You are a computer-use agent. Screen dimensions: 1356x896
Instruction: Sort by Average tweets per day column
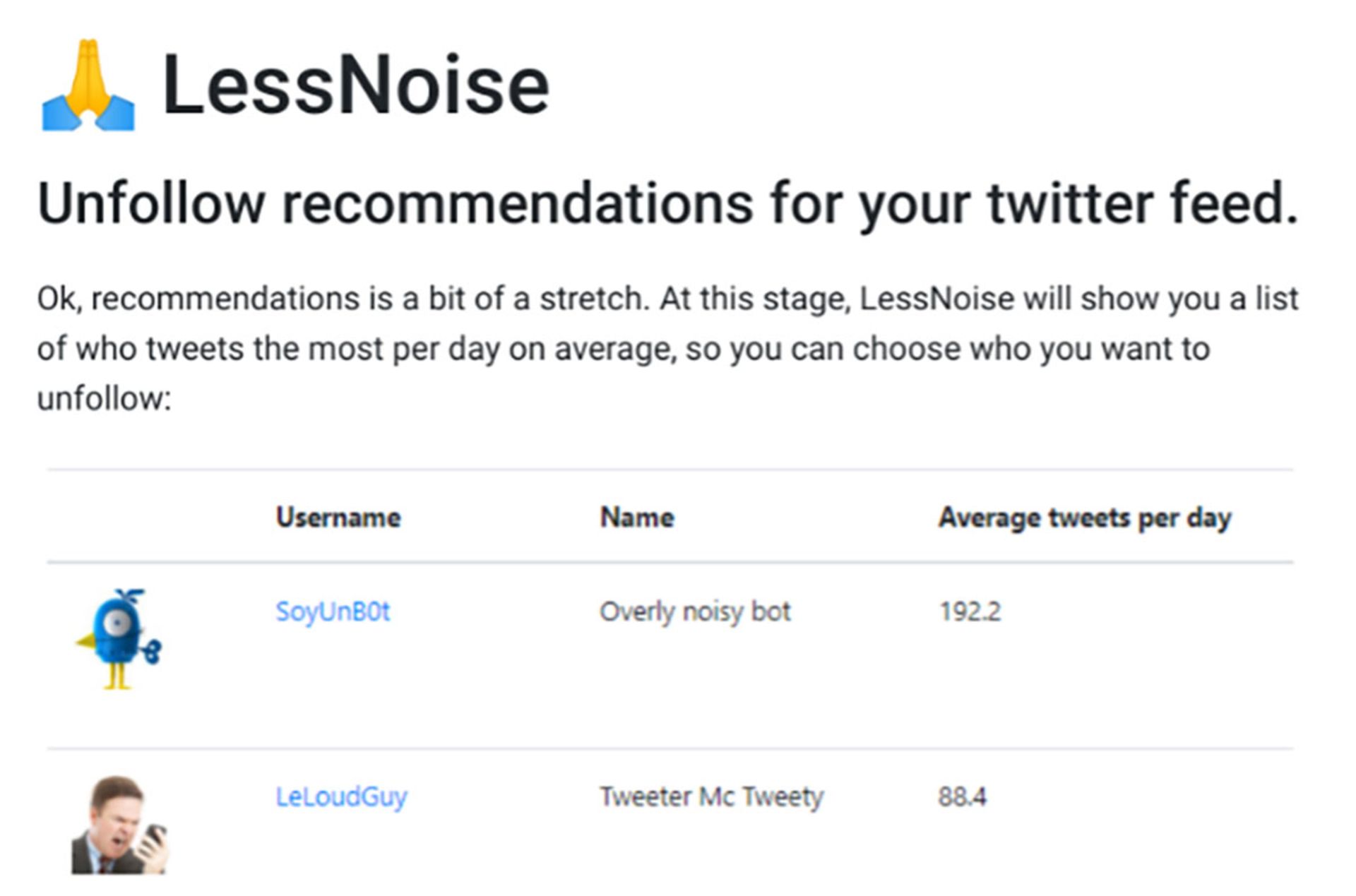coord(1085,517)
